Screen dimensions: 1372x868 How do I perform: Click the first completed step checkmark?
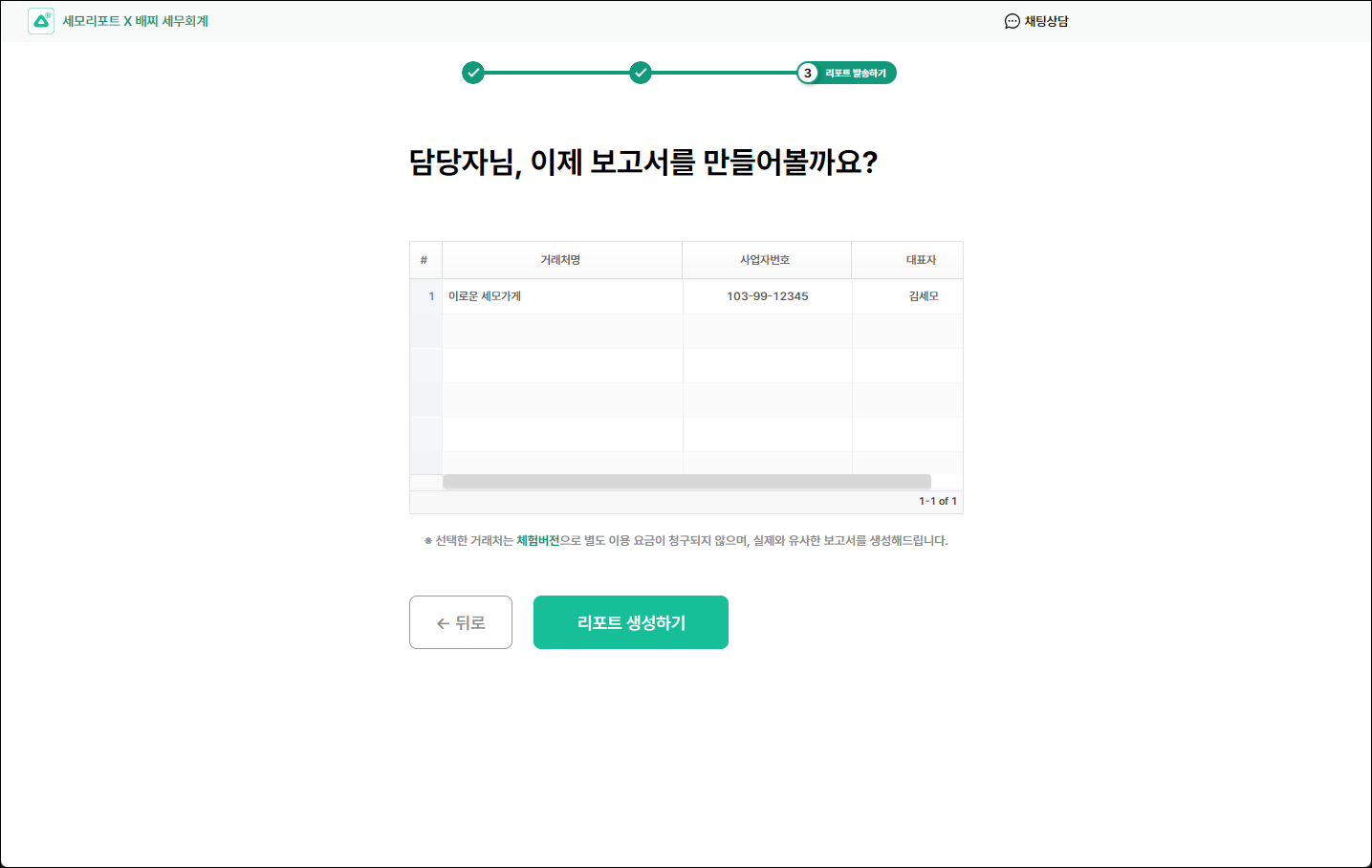pos(473,73)
